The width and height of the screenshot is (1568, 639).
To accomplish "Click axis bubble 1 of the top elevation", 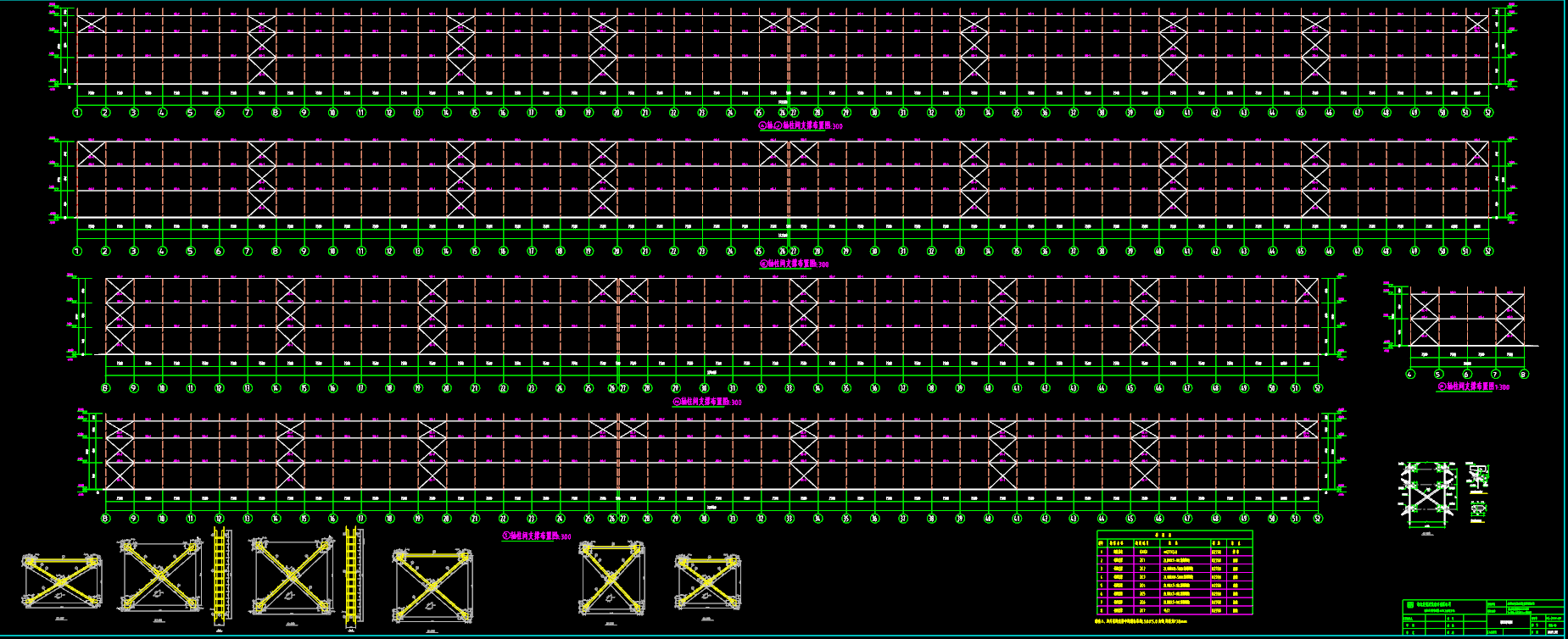I will point(77,112).
